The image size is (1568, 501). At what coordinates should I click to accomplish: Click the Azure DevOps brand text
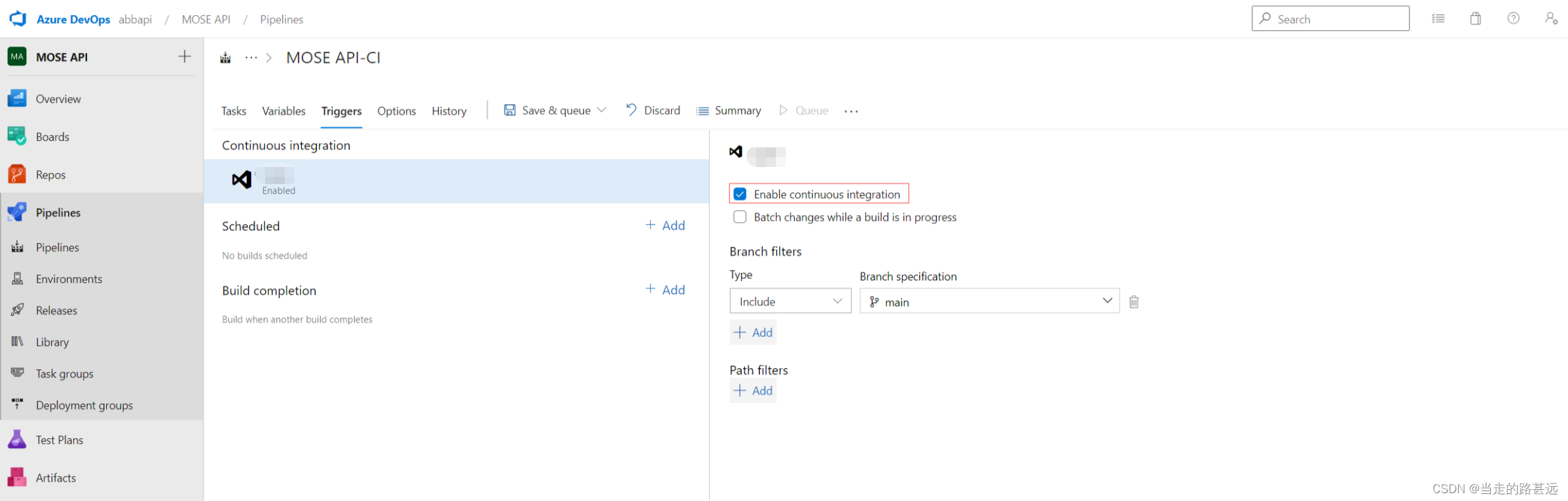pos(73,20)
